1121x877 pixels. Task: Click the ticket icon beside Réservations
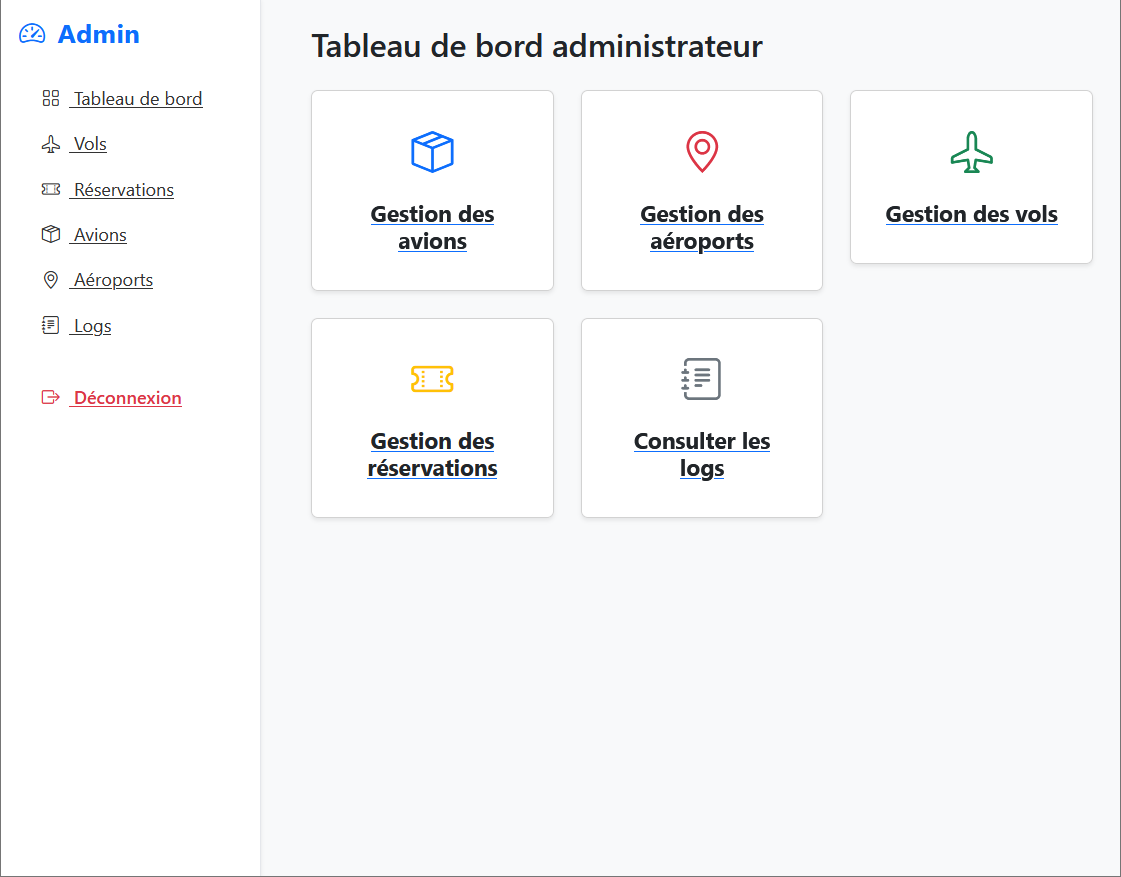(x=50, y=189)
